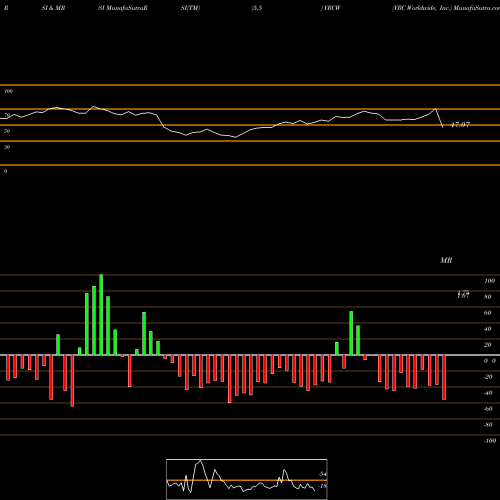Click the -18 value in mini chart
This screenshot has width=500, height=500.
[322, 486]
